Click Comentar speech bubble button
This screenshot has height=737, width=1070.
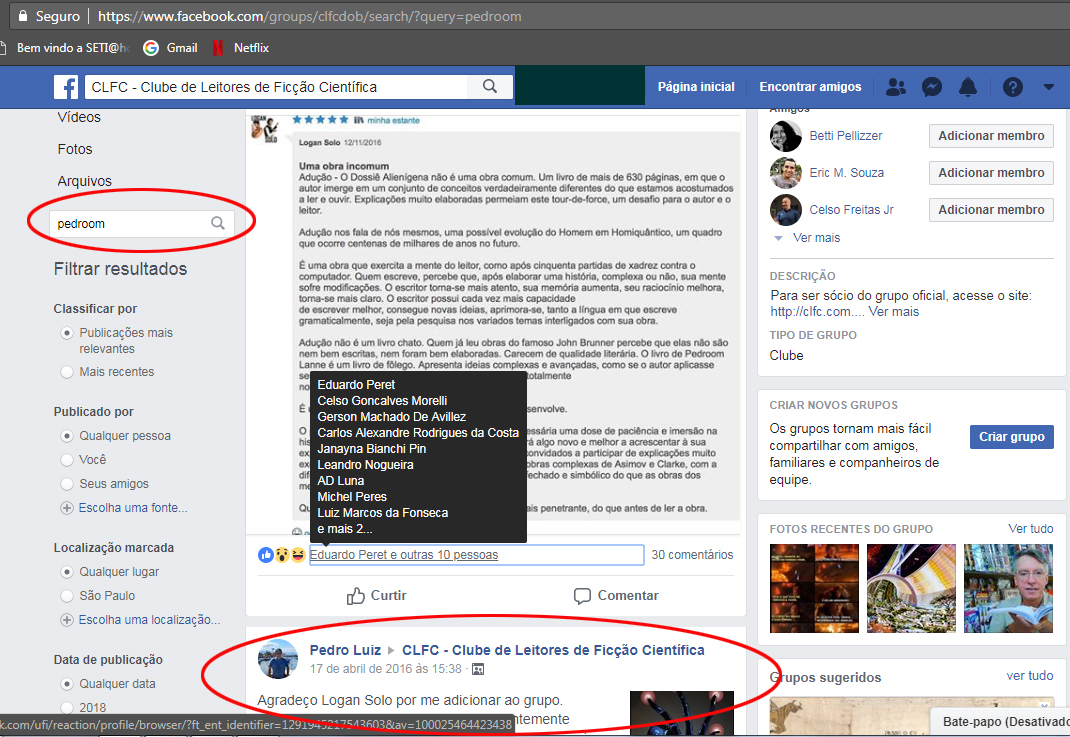coord(616,596)
